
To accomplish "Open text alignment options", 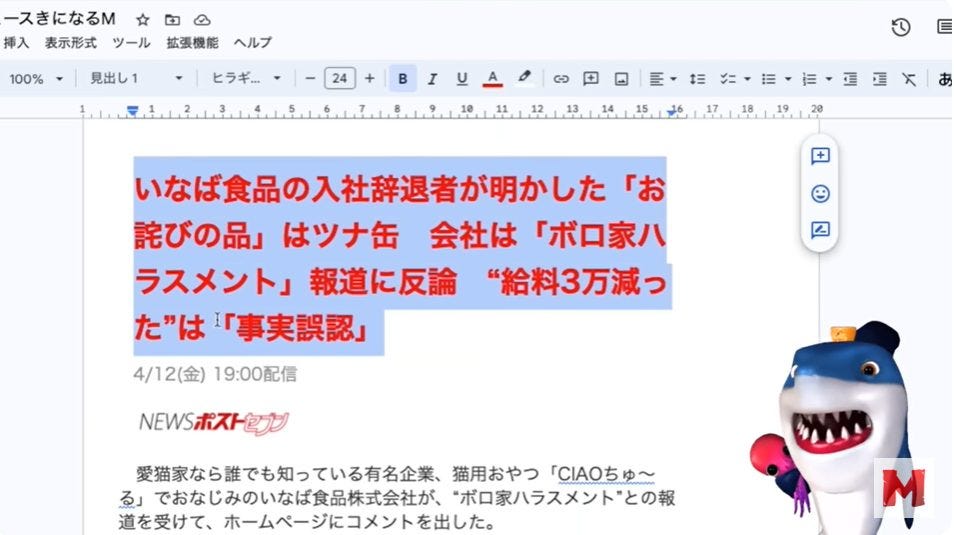I will pyautogui.click(x=662, y=79).
